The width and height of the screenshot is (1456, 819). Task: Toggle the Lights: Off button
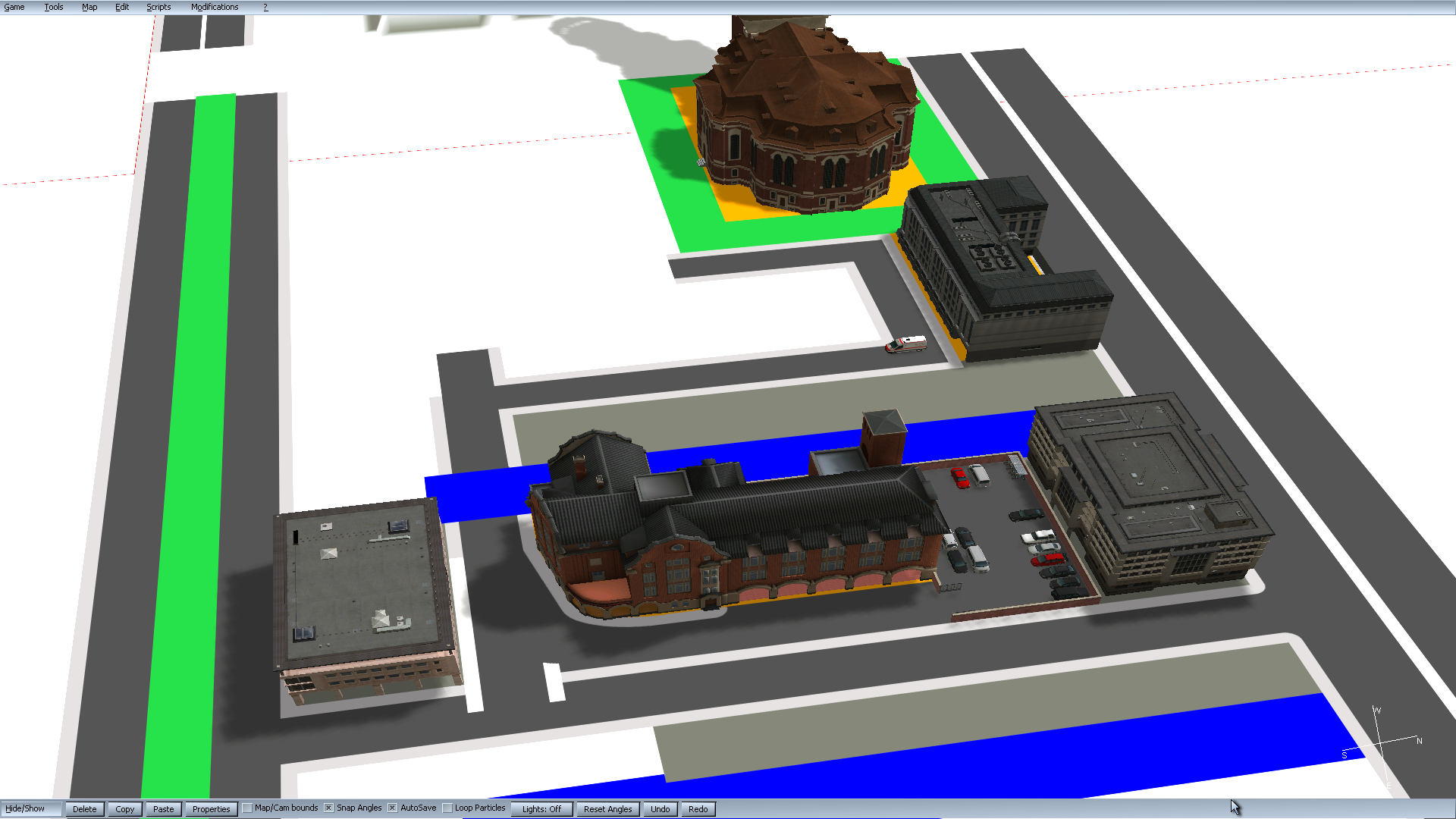click(541, 809)
